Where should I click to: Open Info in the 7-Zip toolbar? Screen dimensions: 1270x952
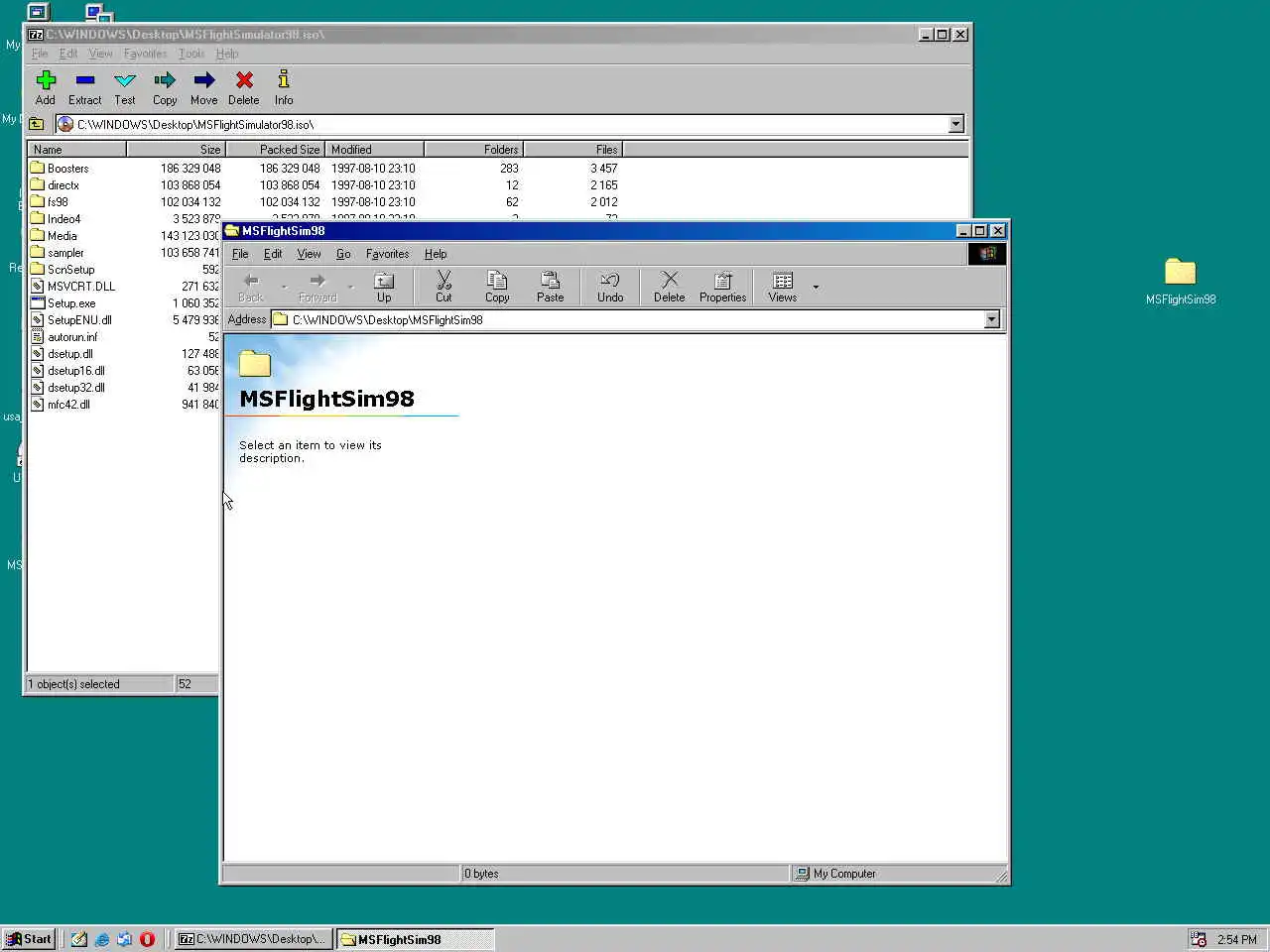click(x=284, y=87)
